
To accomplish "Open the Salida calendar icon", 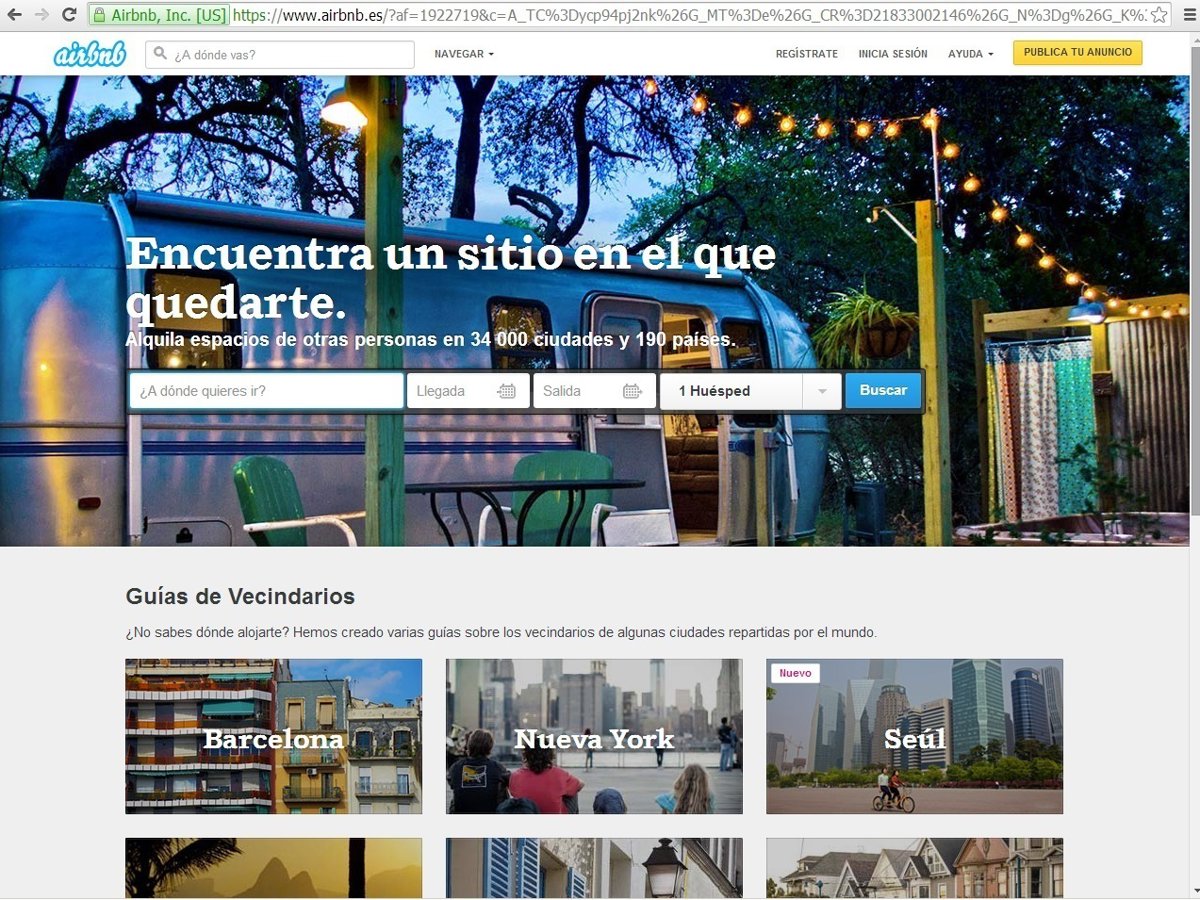I will (x=632, y=391).
